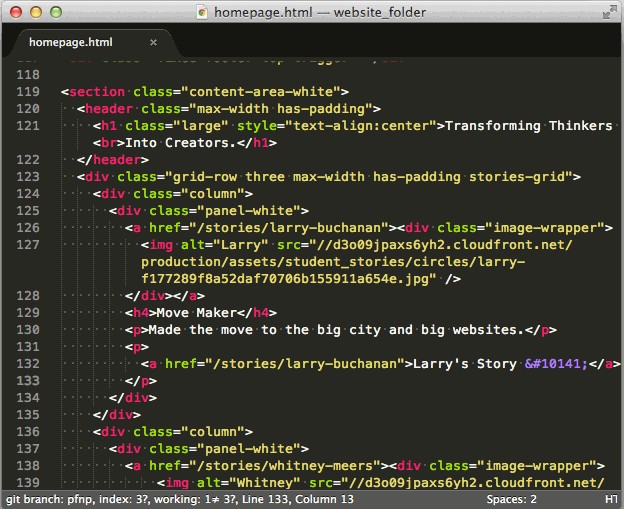The image size is (624, 509).
Task: Click line number 133 in the gutter
Action: click(x=28, y=380)
